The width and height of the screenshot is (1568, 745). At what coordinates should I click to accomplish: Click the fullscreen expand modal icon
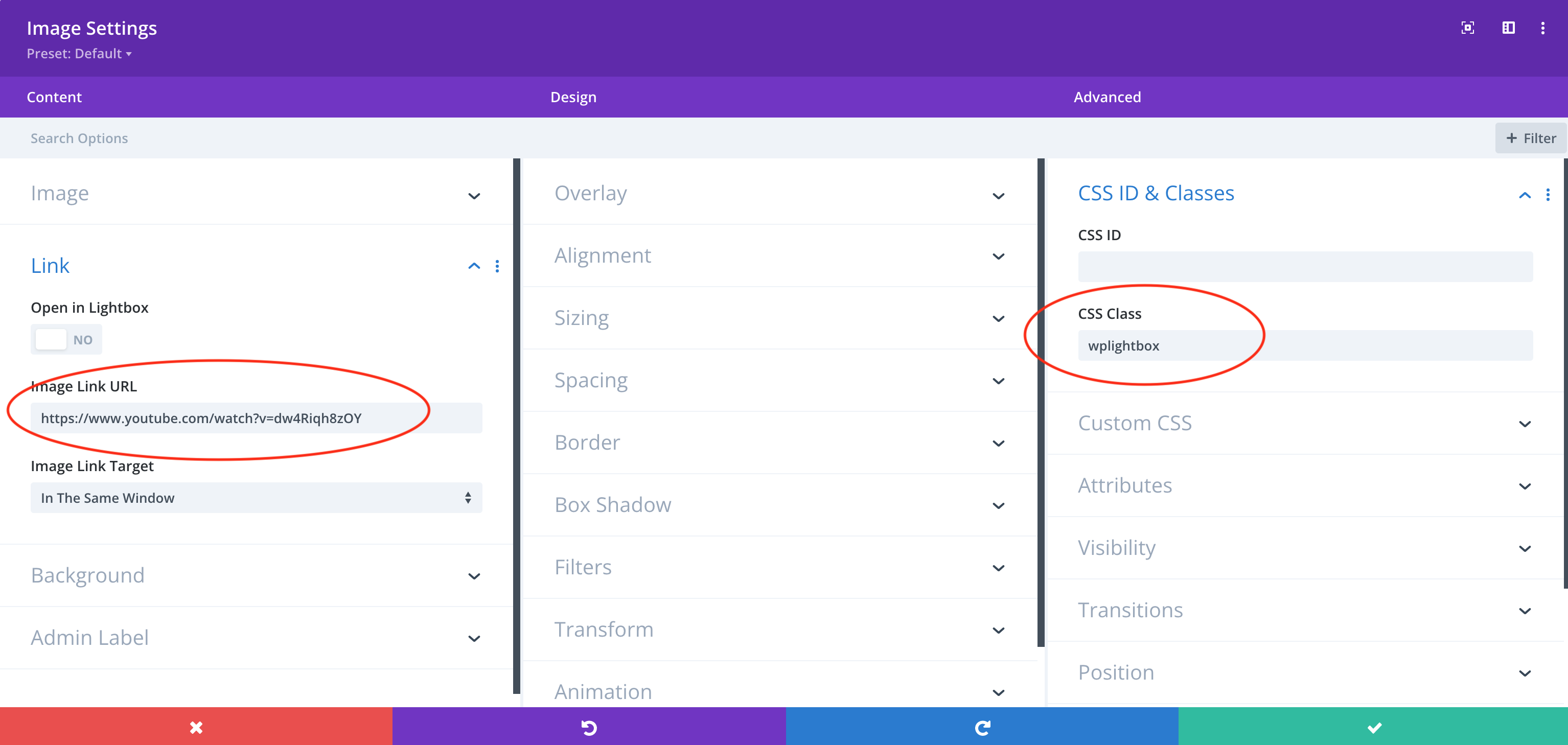pos(1467,28)
